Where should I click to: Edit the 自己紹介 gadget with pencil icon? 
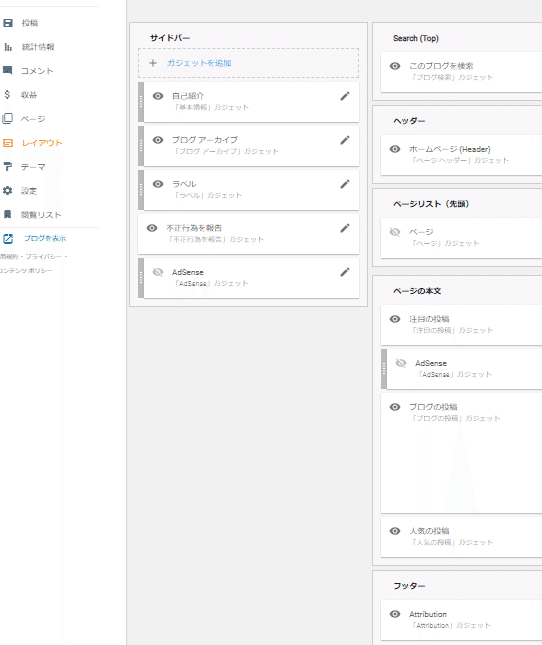click(x=345, y=96)
